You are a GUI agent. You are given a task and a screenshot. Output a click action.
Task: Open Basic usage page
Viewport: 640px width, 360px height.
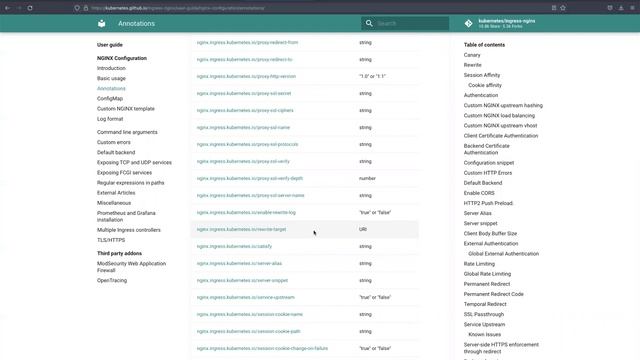point(111,78)
